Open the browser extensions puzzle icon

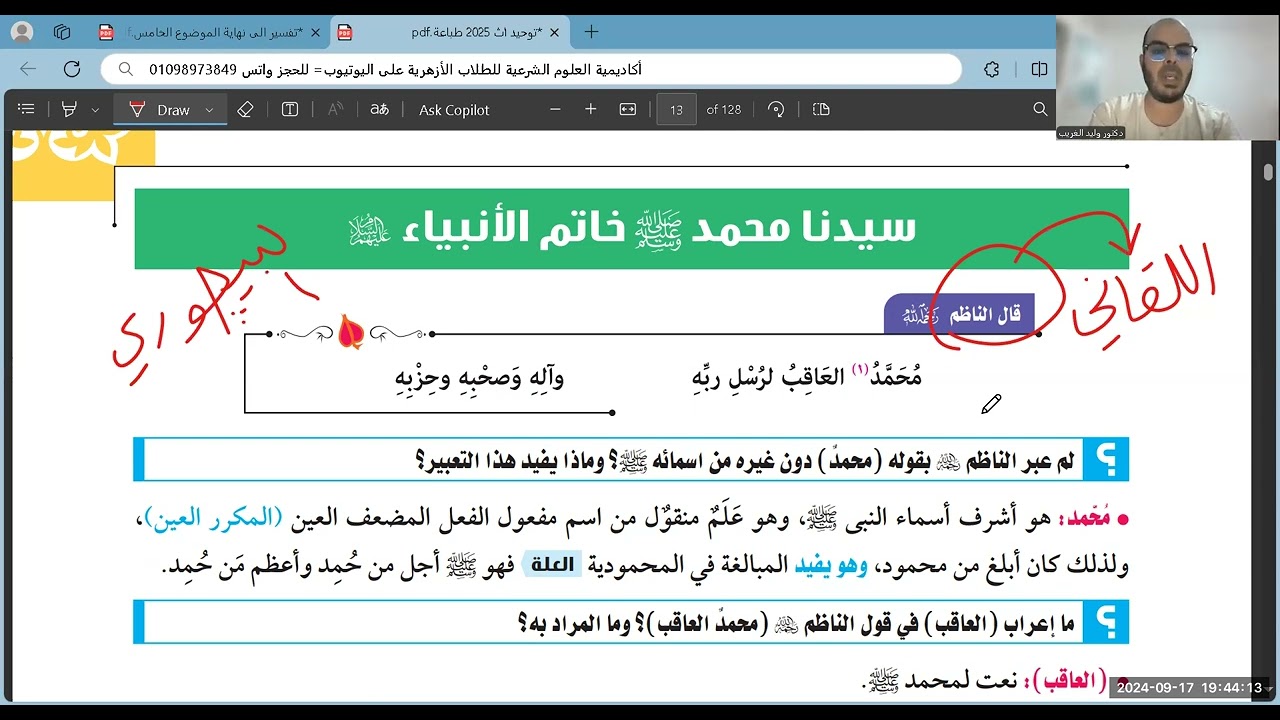point(992,69)
